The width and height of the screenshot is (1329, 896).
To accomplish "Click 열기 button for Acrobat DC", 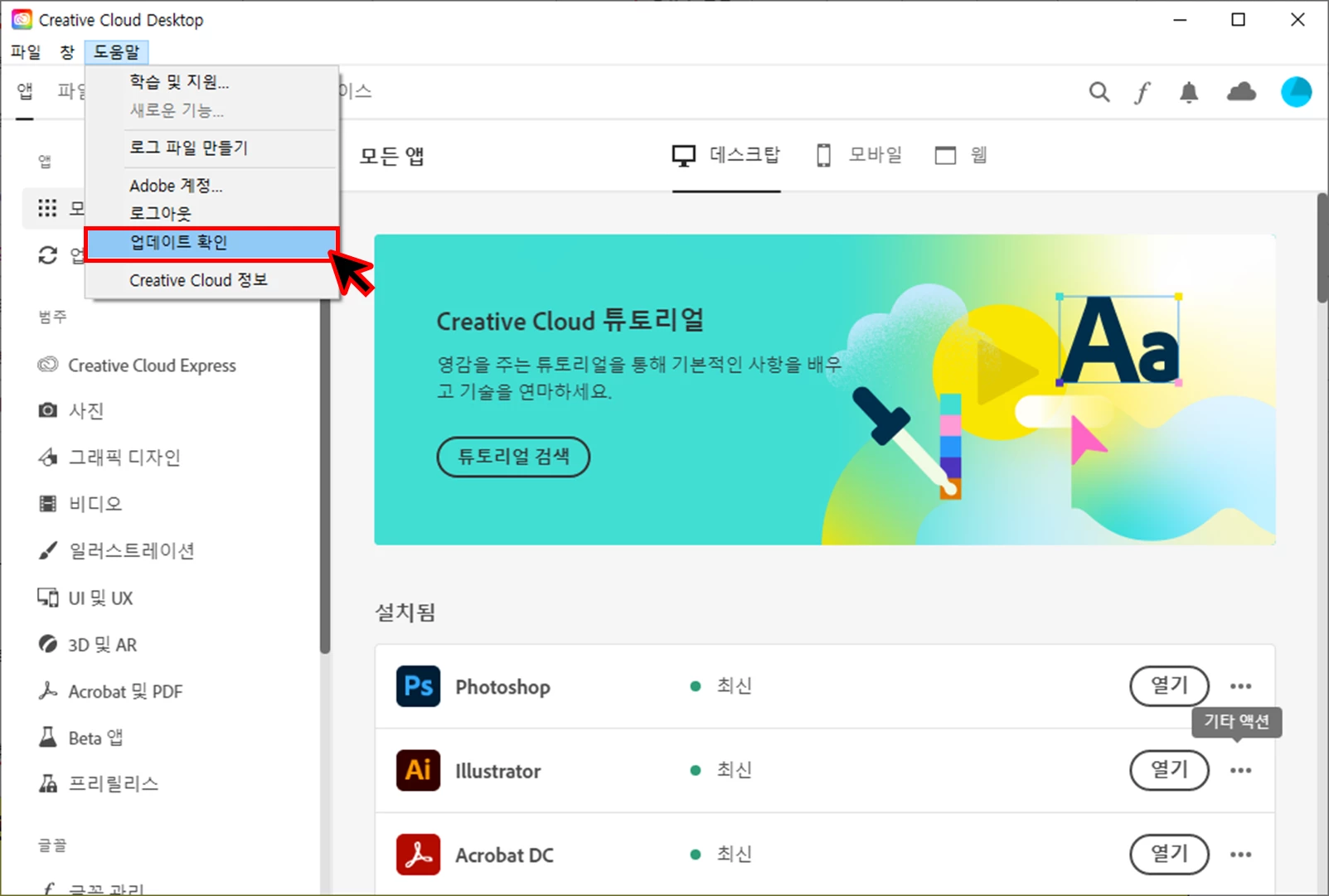I will click(x=1169, y=854).
